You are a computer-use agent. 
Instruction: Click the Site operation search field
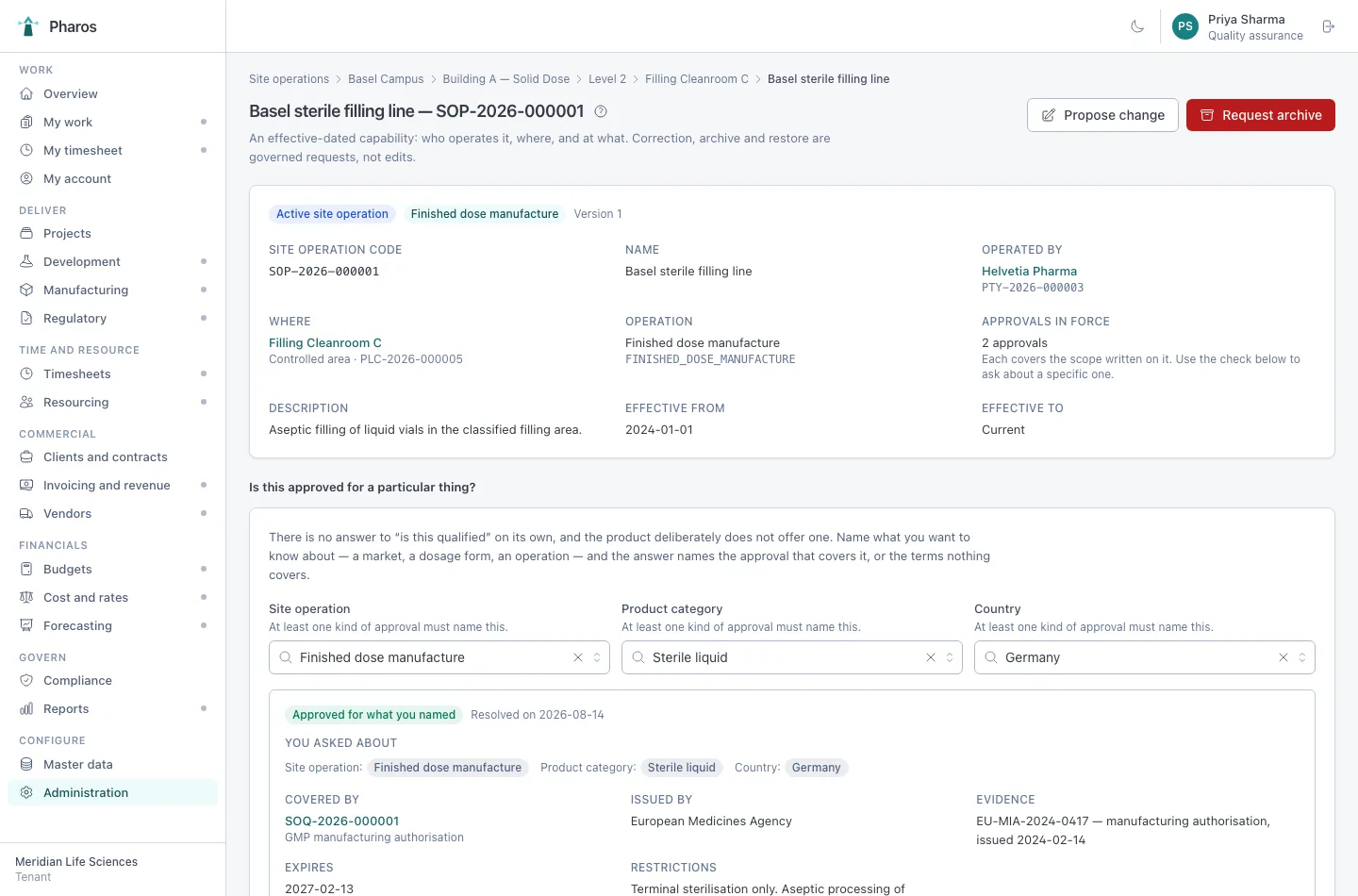point(439,657)
